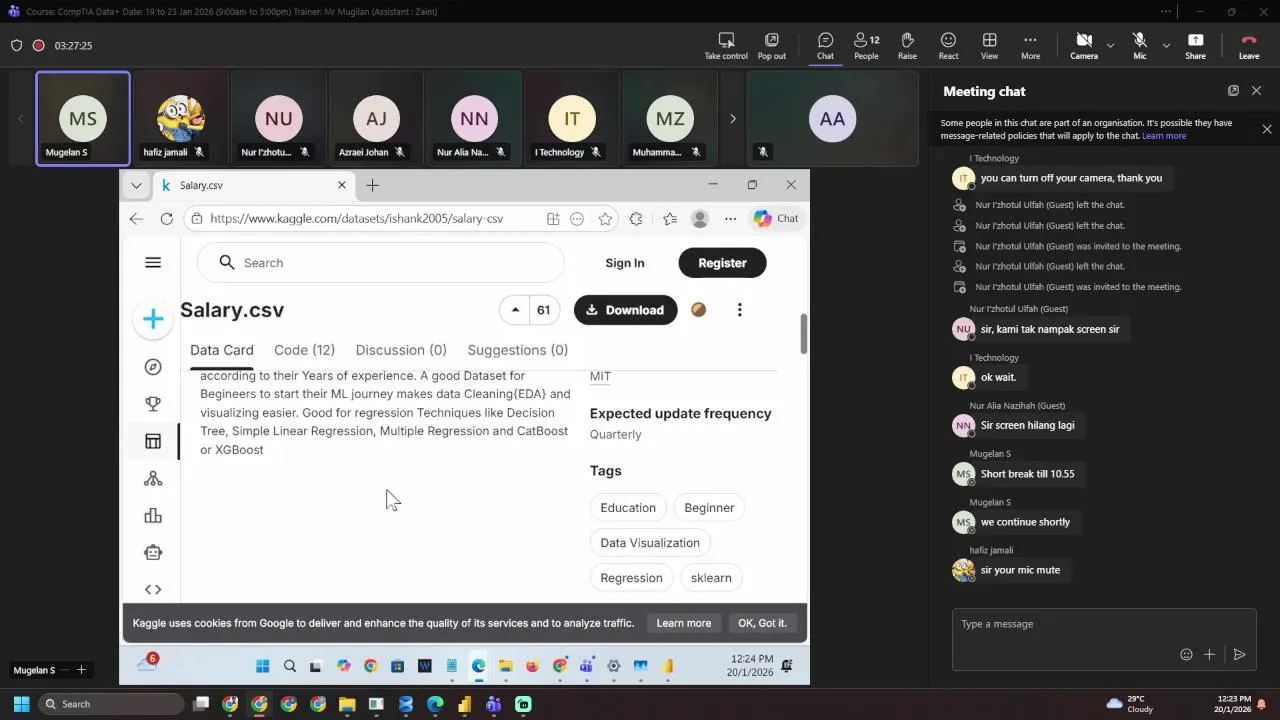Click the shield security icon

16,46
